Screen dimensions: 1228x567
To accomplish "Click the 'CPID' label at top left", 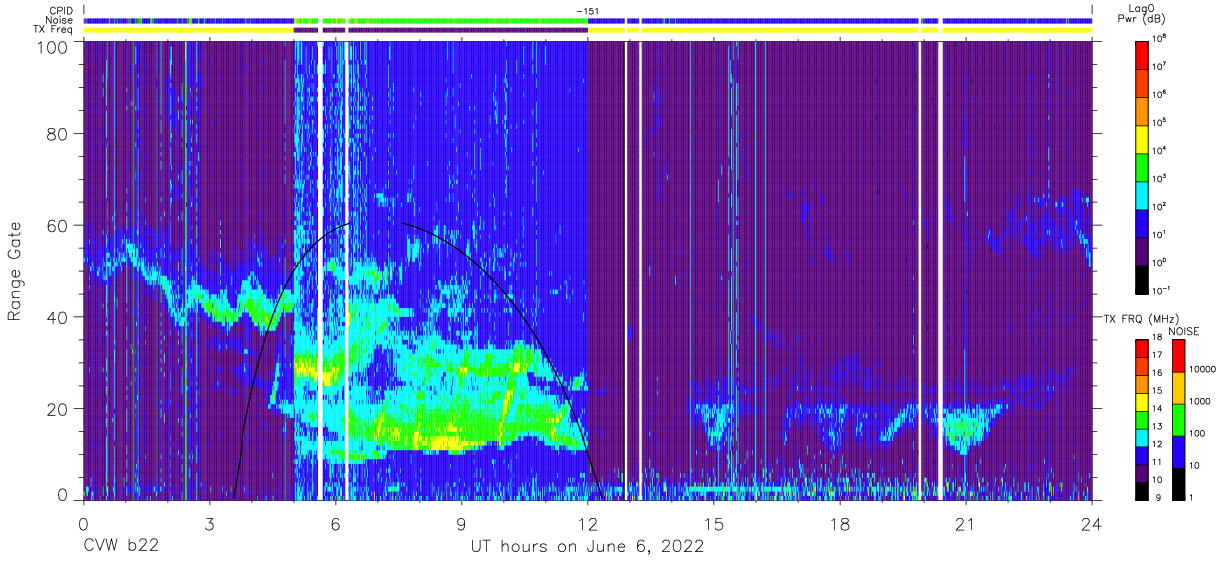I will [61, 10].
